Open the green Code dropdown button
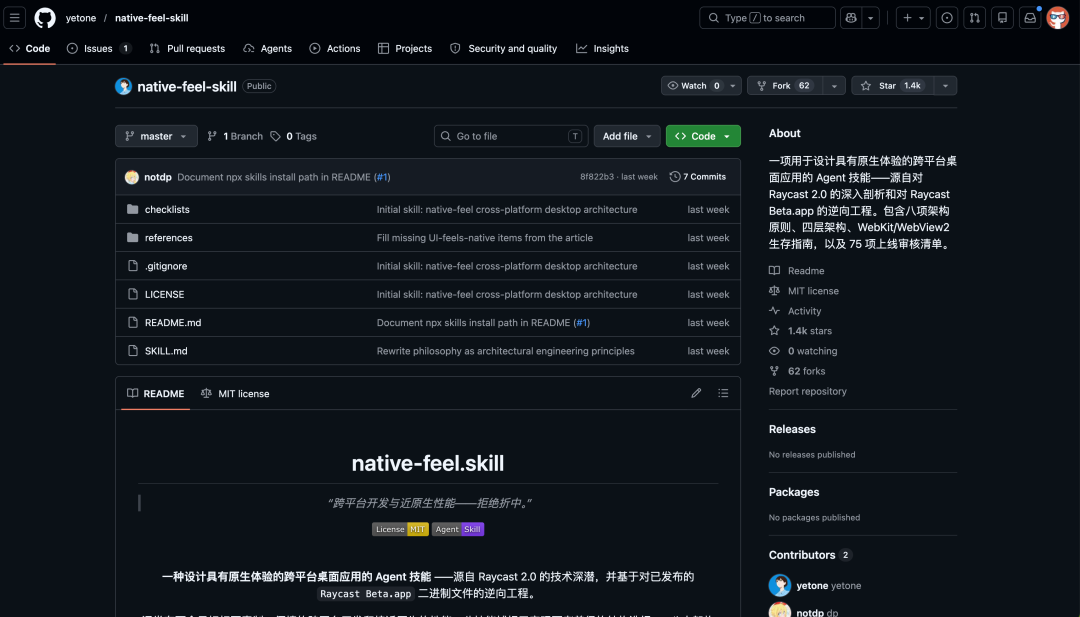1080x617 pixels. pos(703,136)
